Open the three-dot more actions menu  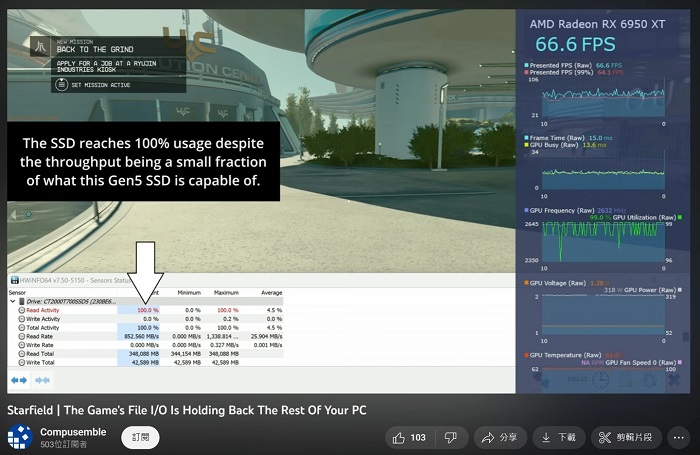pyautogui.click(x=679, y=438)
